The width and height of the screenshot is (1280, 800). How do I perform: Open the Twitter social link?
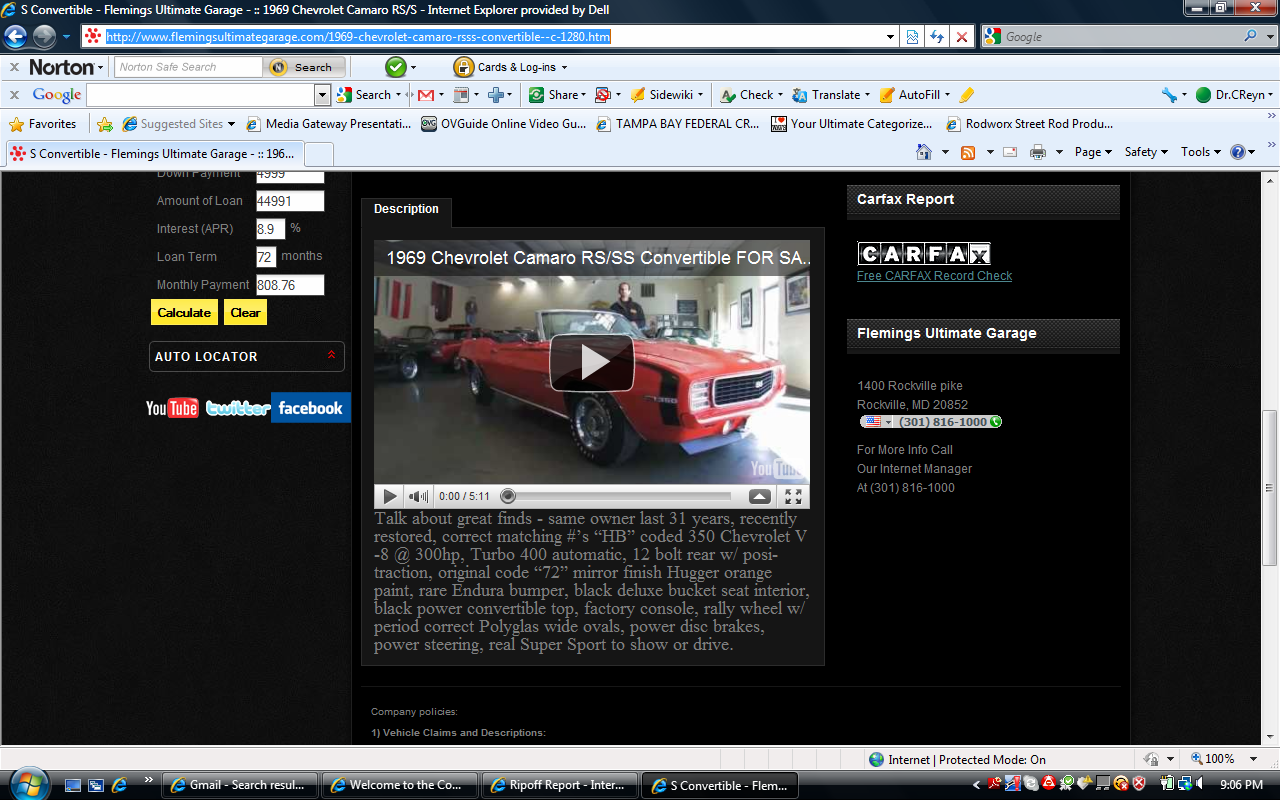(238, 408)
